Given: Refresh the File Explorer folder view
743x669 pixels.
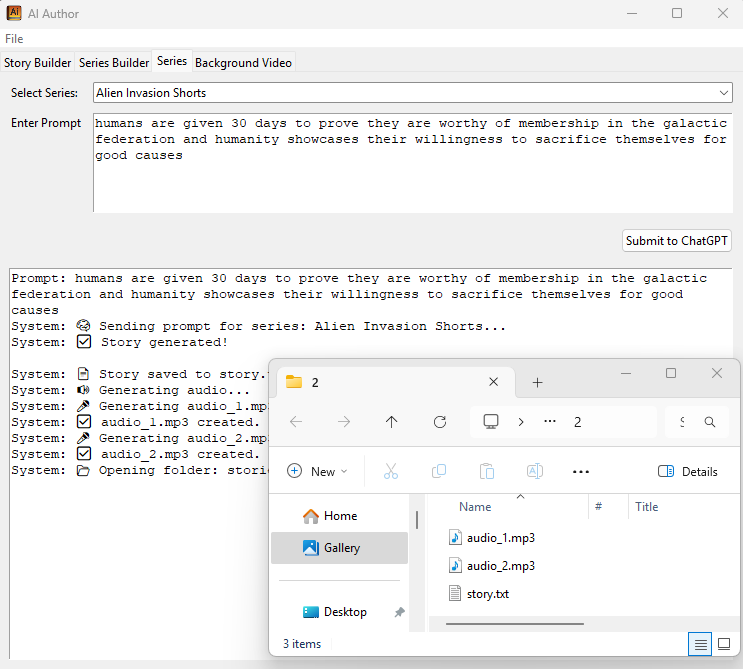Looking at the screenshot, I should pyautogui.click(x=440, y=422).
